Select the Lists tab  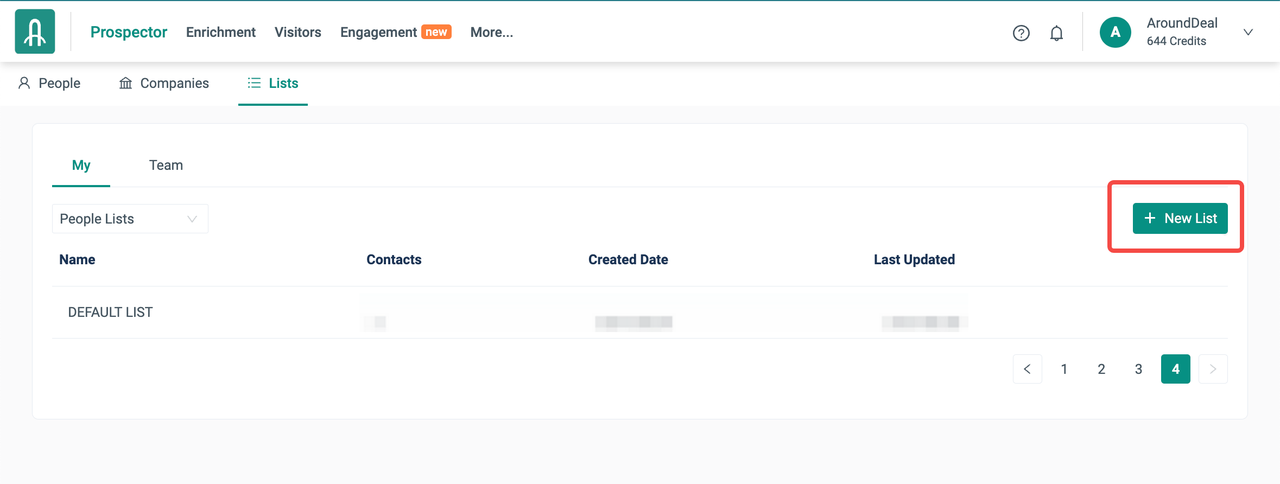tap(273, 83)
